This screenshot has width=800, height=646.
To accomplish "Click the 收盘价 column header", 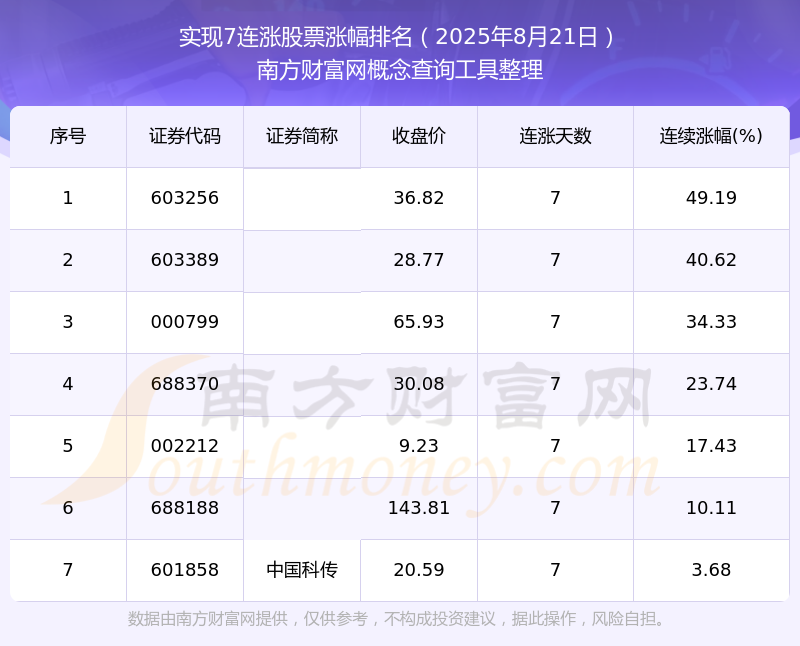I will coord(419,136).
